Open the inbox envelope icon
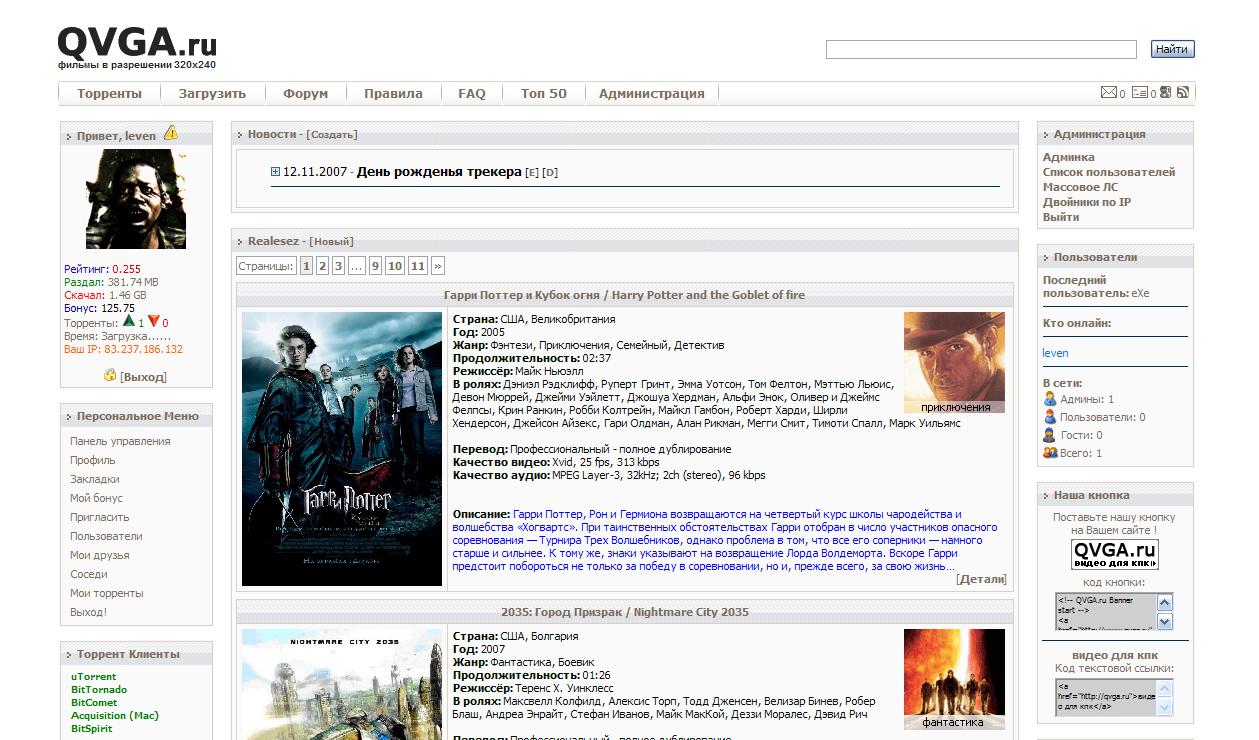 point(1108,93)
